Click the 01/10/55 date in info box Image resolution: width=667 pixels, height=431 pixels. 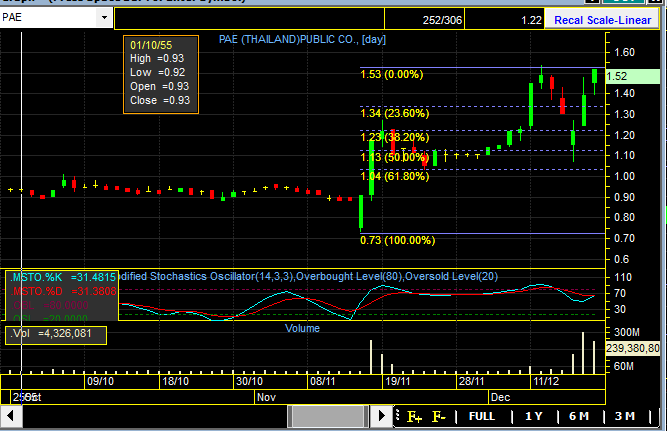click(x=151, y=45)
